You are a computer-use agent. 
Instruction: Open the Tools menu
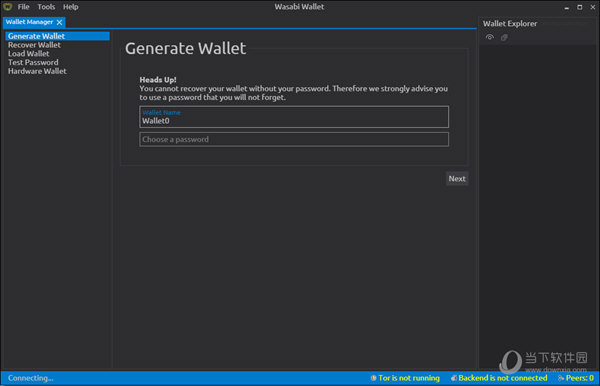[46, 7]
